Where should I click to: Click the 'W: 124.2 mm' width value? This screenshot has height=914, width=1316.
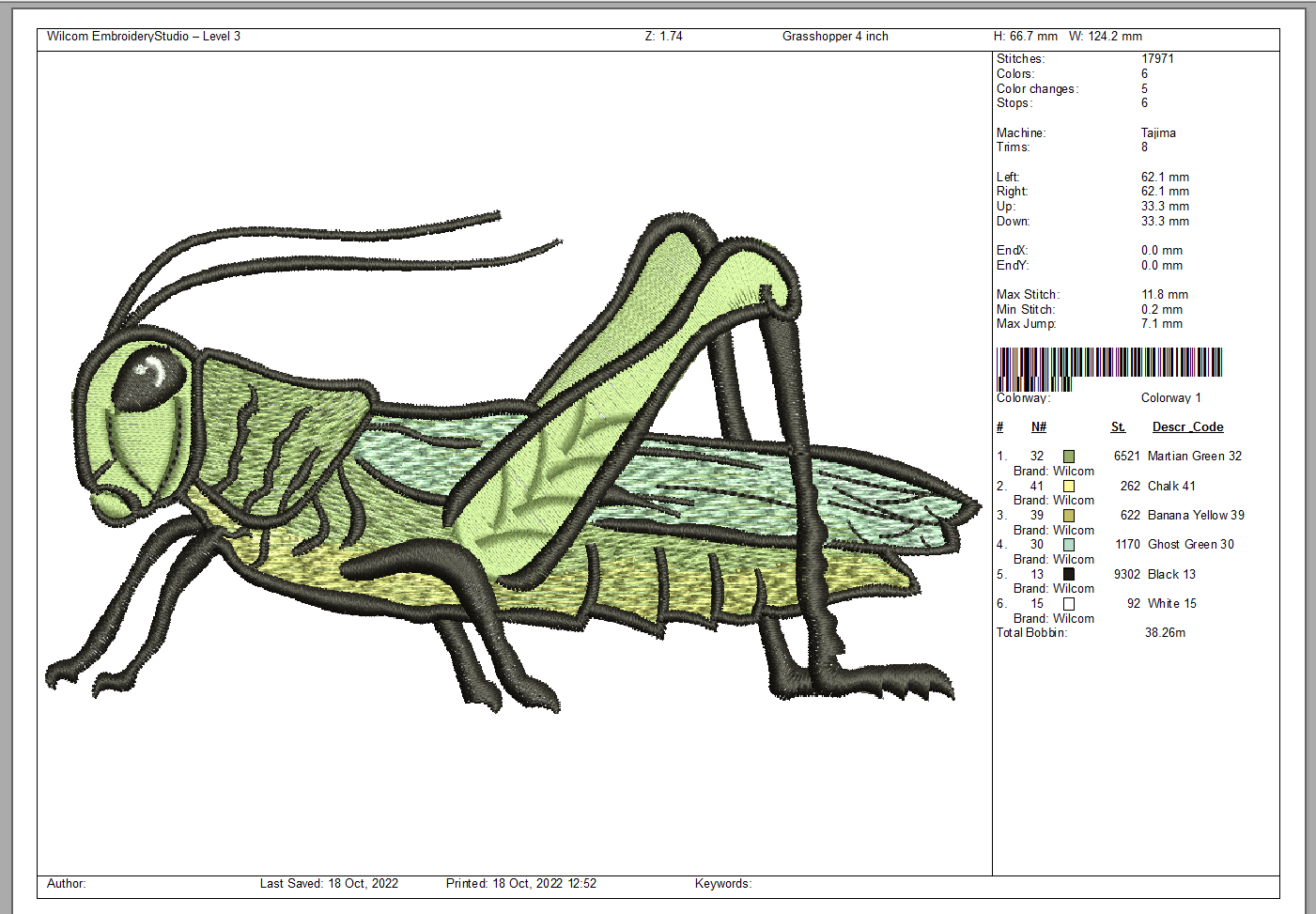click(x=1106, y=37)
